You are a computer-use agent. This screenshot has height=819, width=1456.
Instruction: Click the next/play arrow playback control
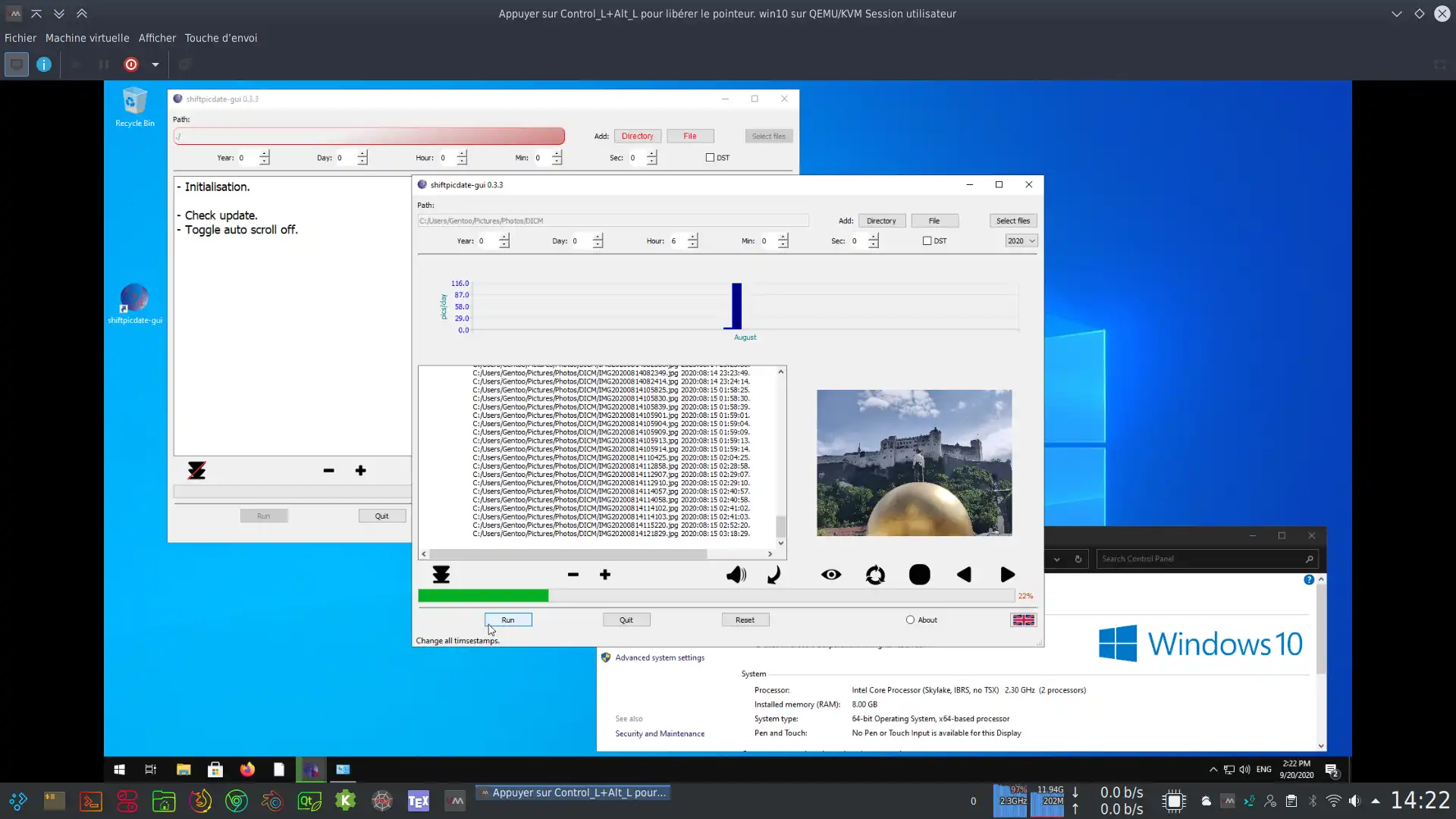click(x=1007, y=574)
